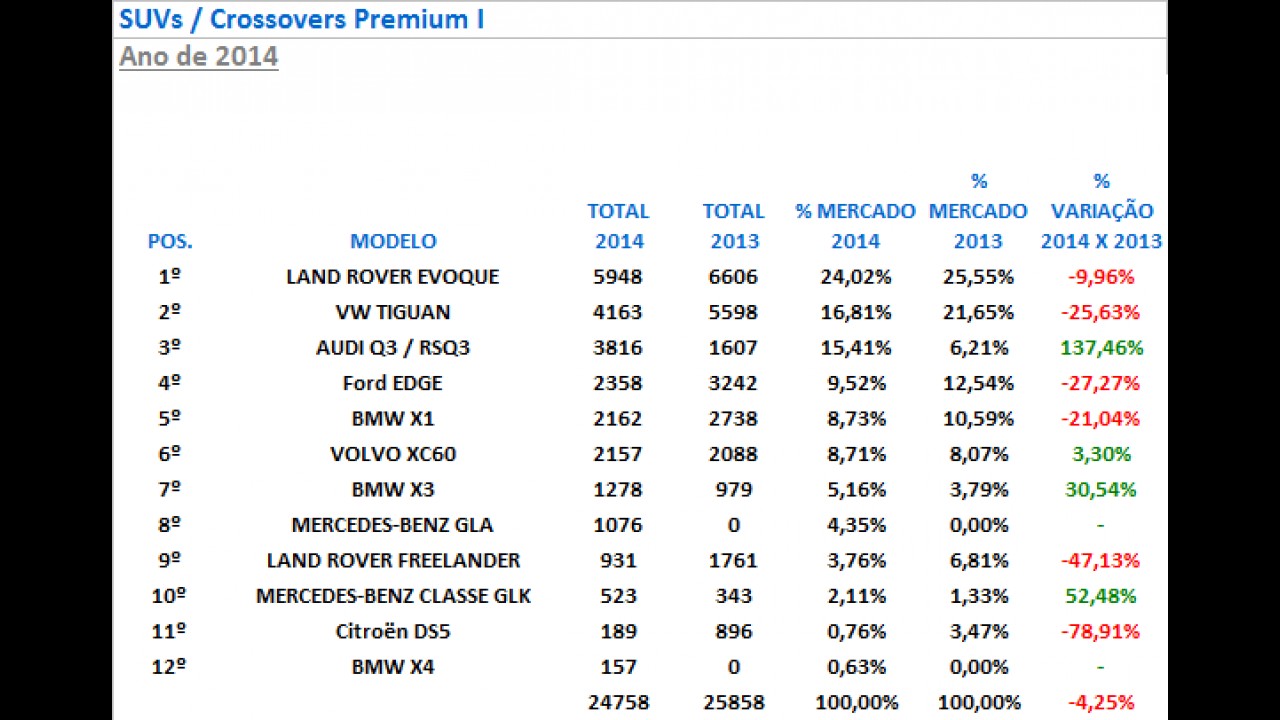Click the '24,02%' market share cell
This screenshot has width=1280, height=720.
(x=856, y=277)
